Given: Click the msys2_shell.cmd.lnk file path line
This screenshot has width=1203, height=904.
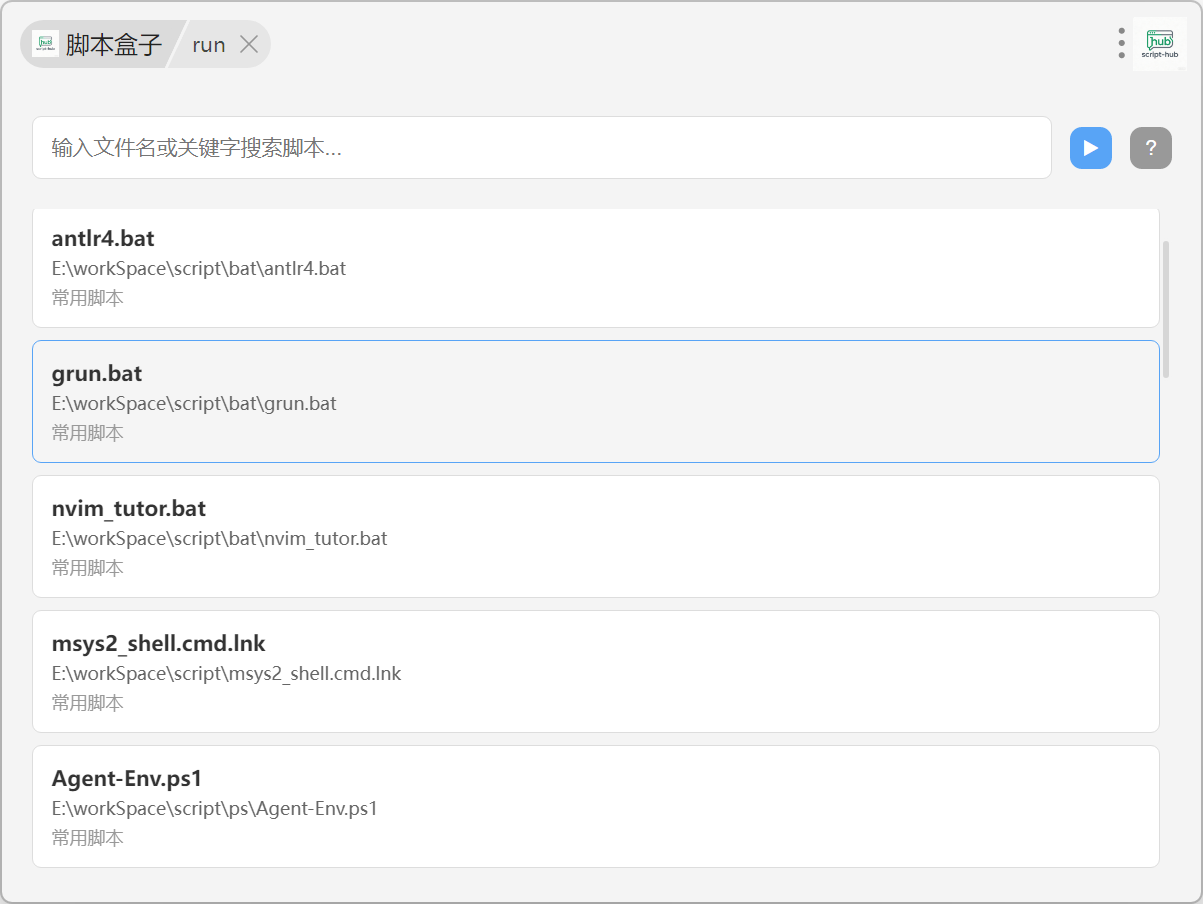Looking at the screenshot, I should pyautogui.click(x=226, y=674).
